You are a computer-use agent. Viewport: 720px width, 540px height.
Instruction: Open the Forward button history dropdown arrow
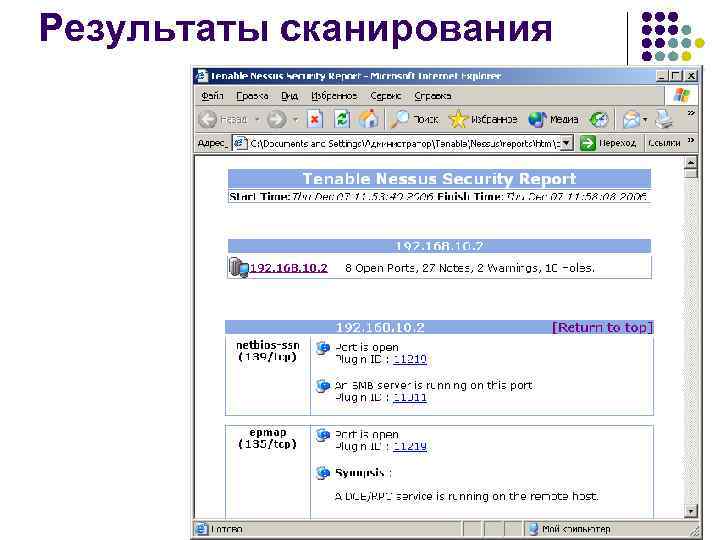296,119
